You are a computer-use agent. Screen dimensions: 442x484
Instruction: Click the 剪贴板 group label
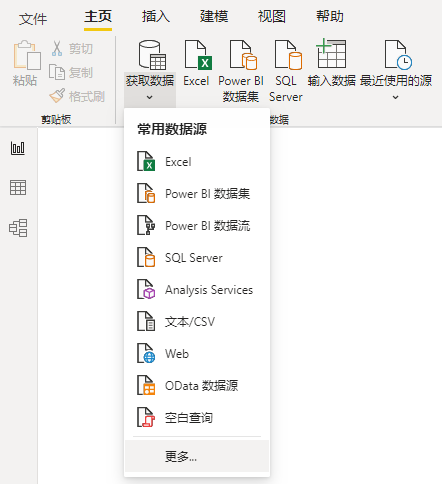(56, 119)
